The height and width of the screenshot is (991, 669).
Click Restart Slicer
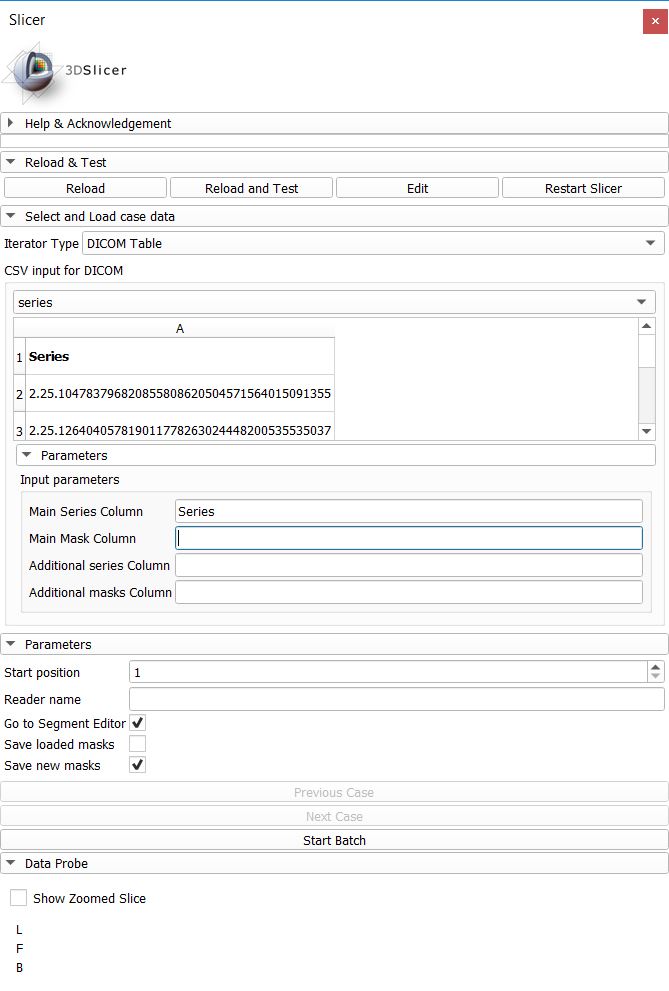(x=583, y=187)
